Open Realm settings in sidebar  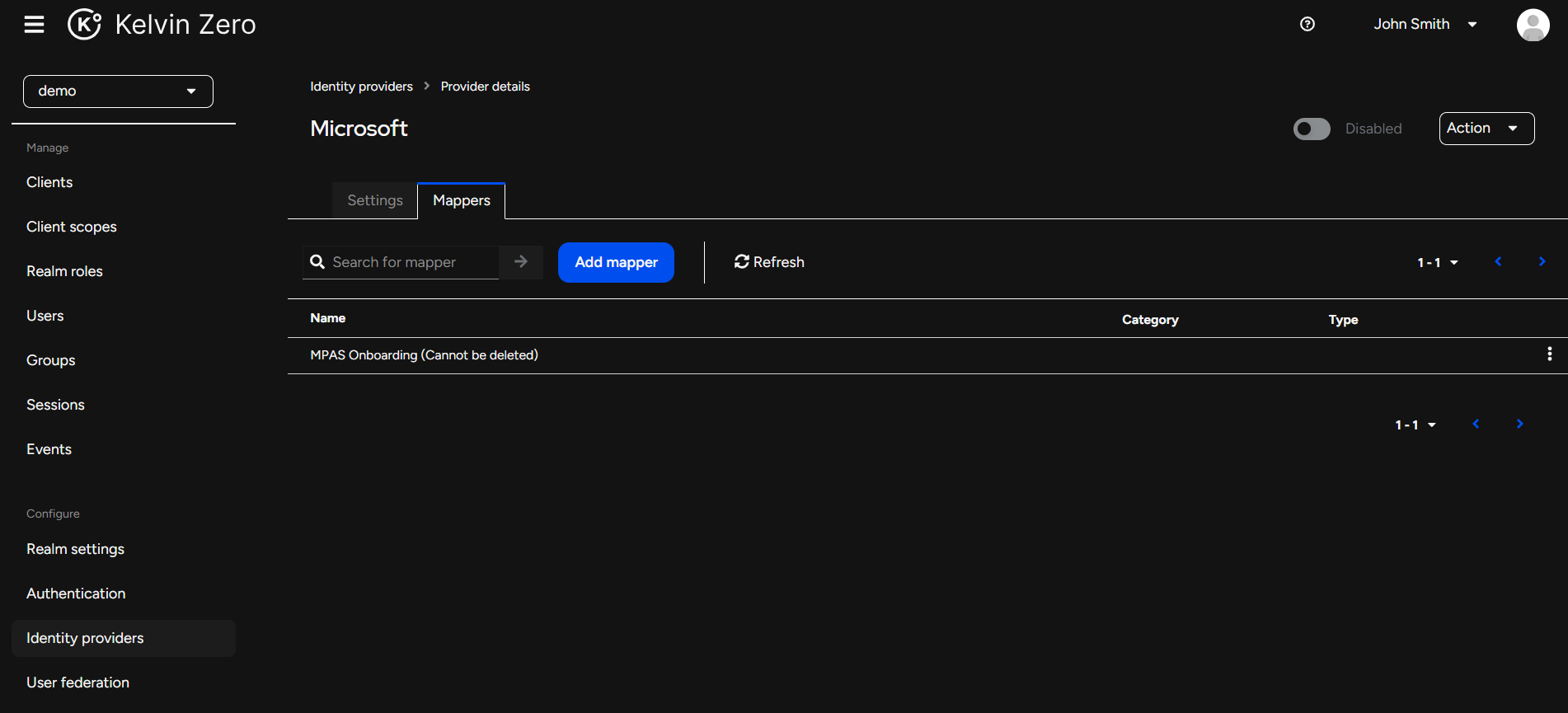[76, 549]
